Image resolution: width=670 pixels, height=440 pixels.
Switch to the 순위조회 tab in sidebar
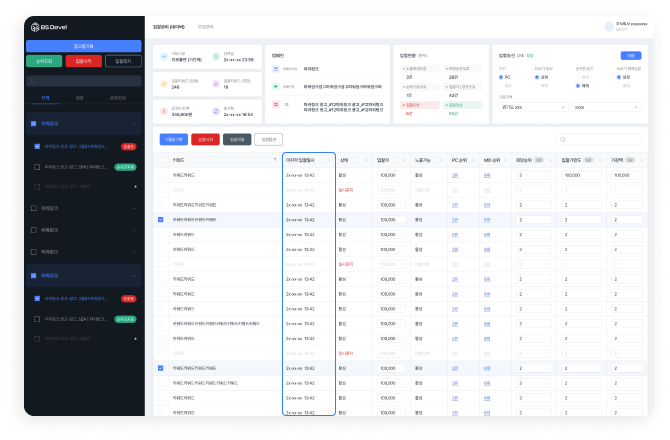118,98
